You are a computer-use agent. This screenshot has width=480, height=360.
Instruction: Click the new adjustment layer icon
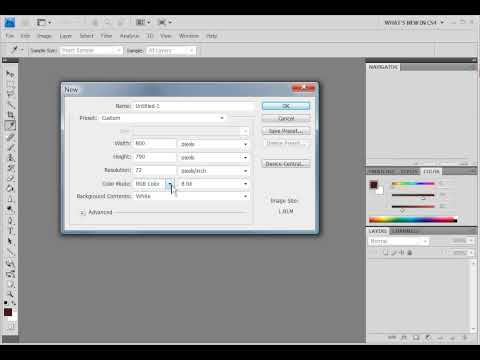428,338
